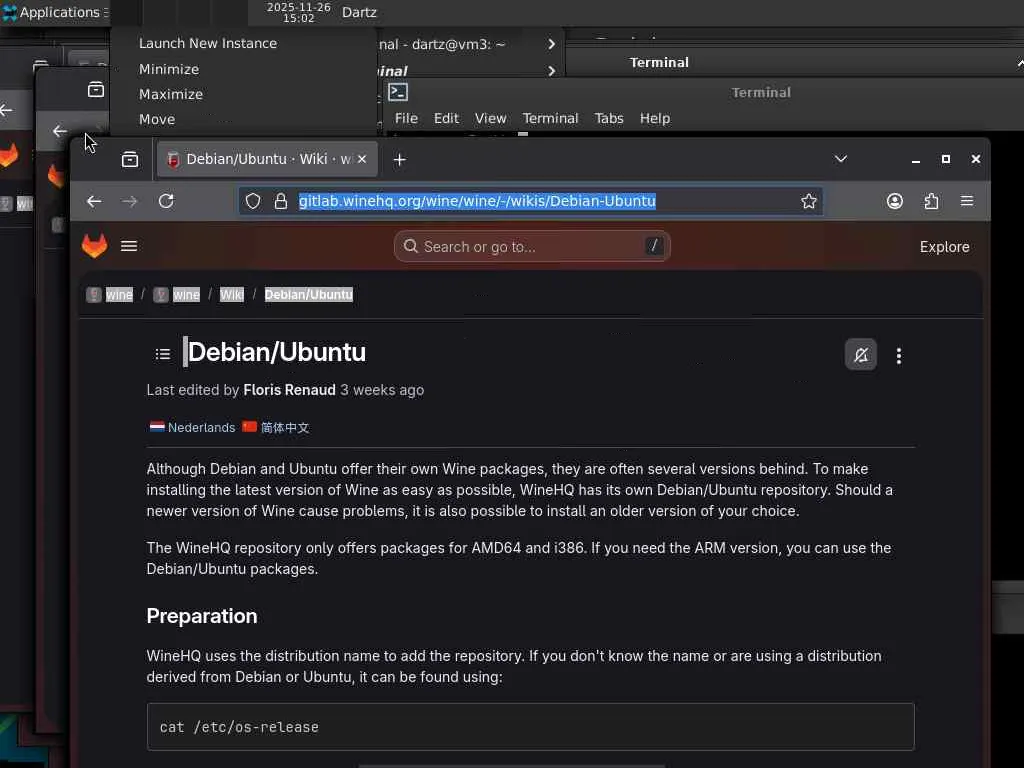This screenshot has height=768, width=1024.
Task: Open Terminal Help menu
Action: pos(655,118)
